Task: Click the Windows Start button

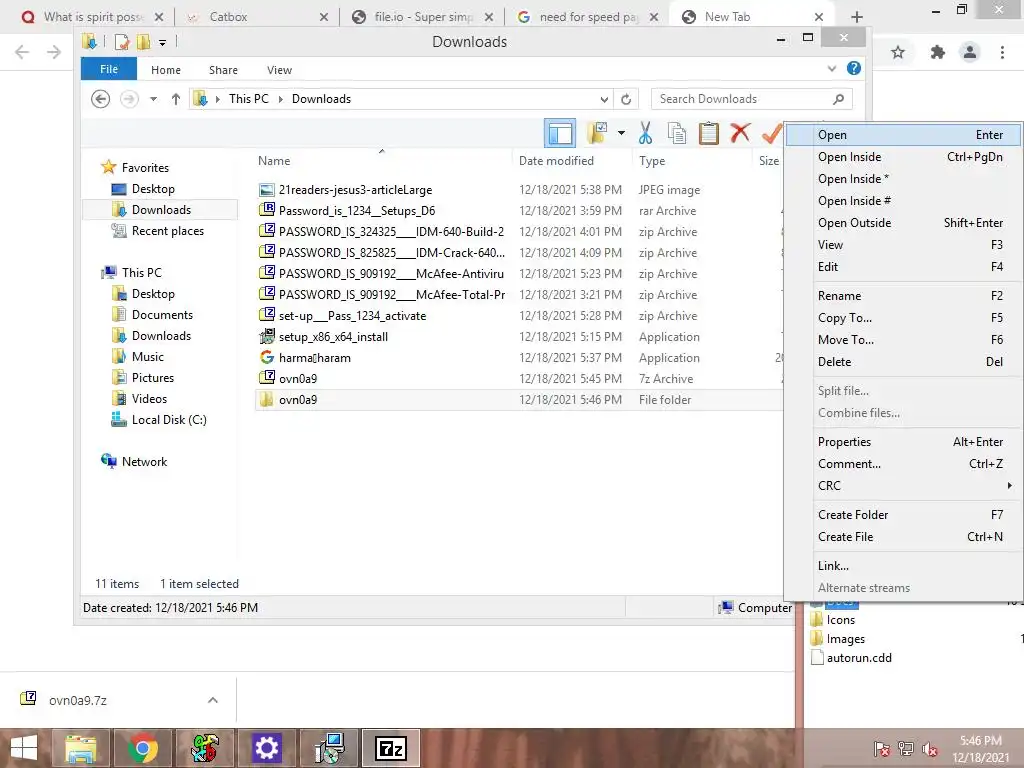Action: pos(24,748)
